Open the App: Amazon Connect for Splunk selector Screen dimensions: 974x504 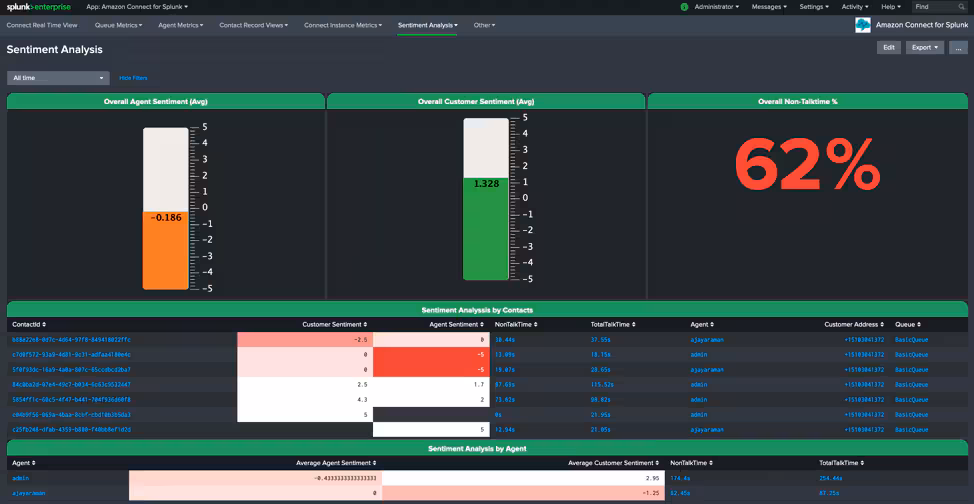click(137, 7)
